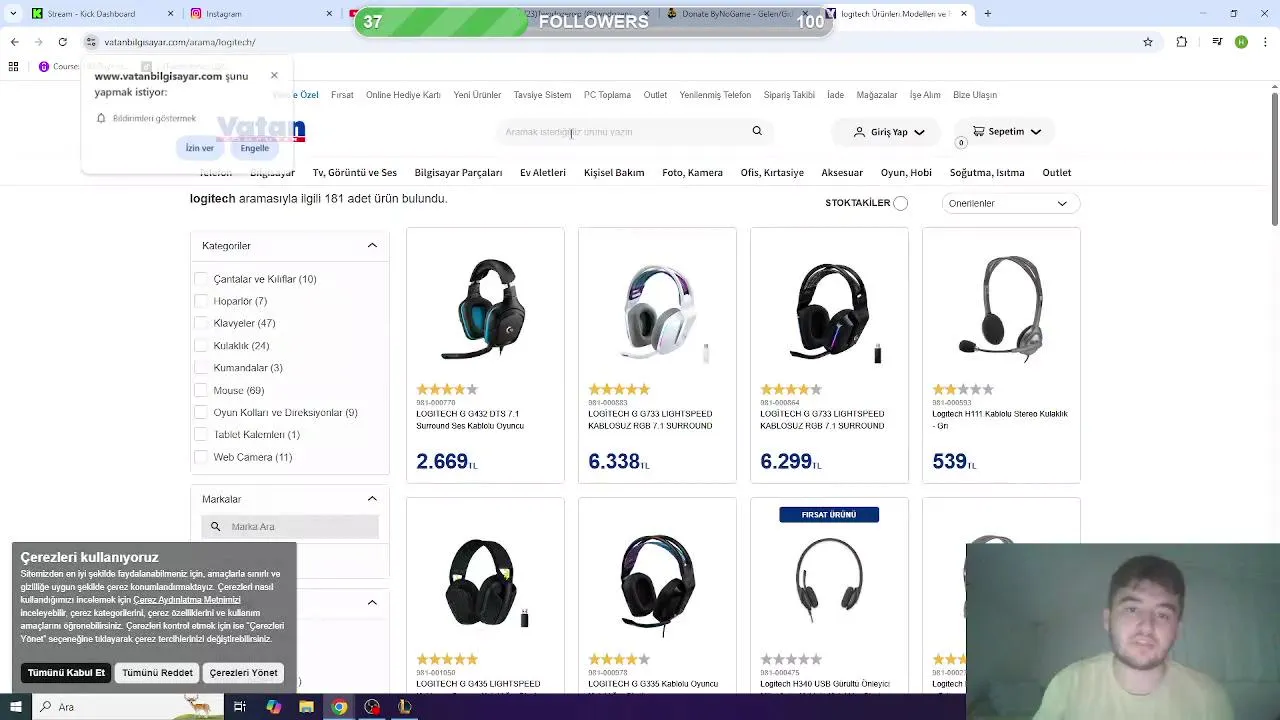Screen dimensions: 1280x720
Task: Open the Chrome apps grid icon
Action: point(13,66)
